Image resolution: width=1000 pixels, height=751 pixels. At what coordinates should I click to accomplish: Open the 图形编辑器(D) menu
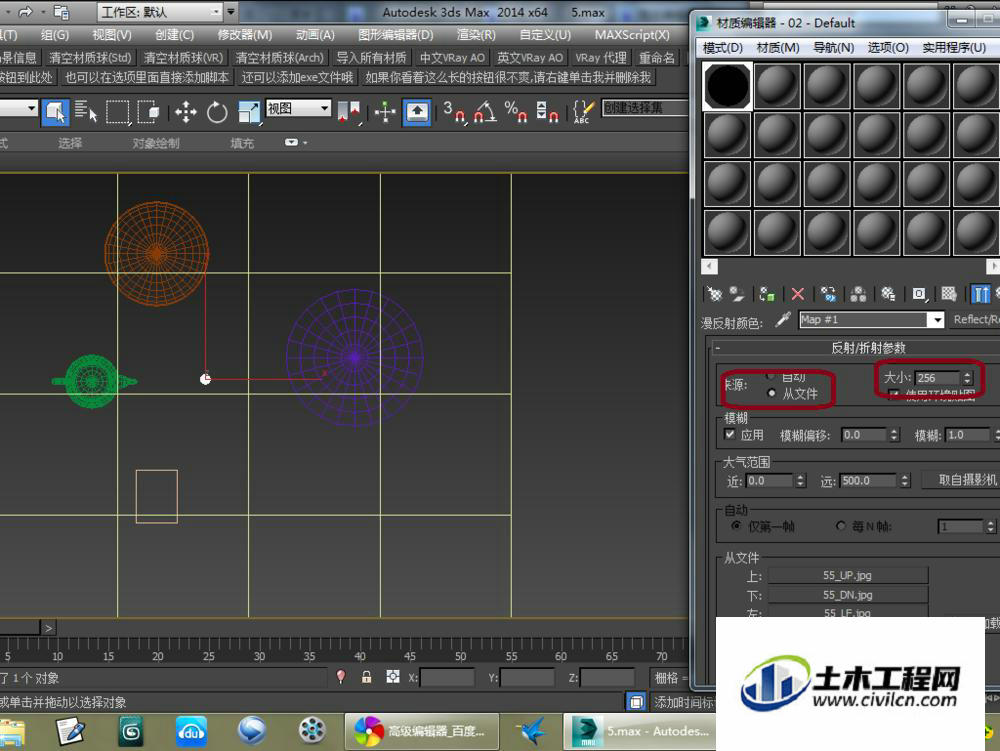click(x=395, y=35)
